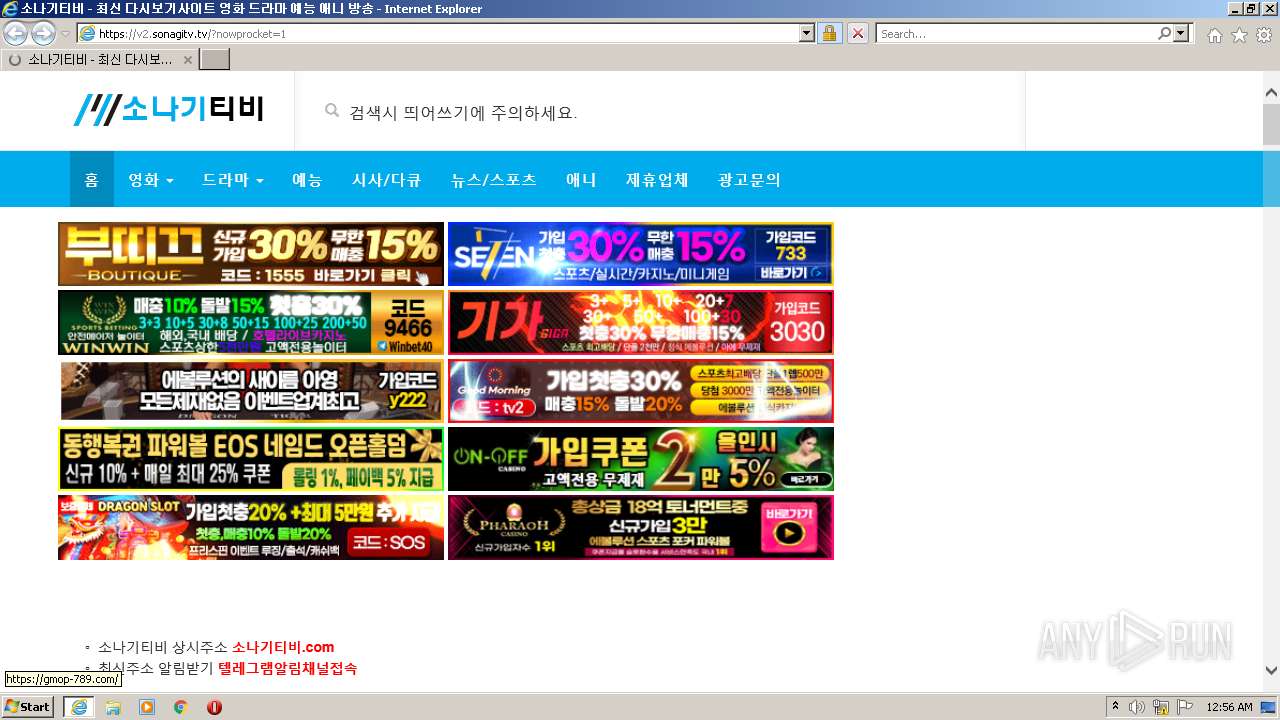Click the network tray icon
This screenshot has width=1280, height=720.
point(1161,707)
